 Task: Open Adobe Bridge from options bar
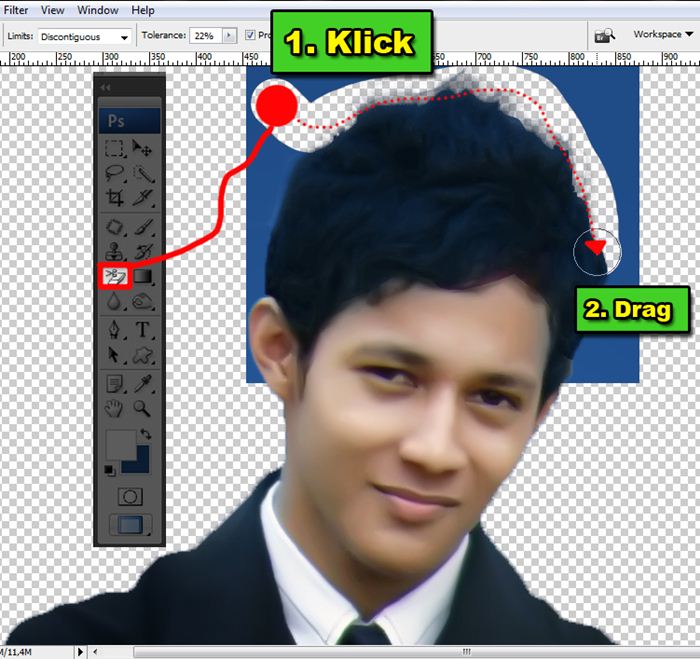[x=604, y=35]
